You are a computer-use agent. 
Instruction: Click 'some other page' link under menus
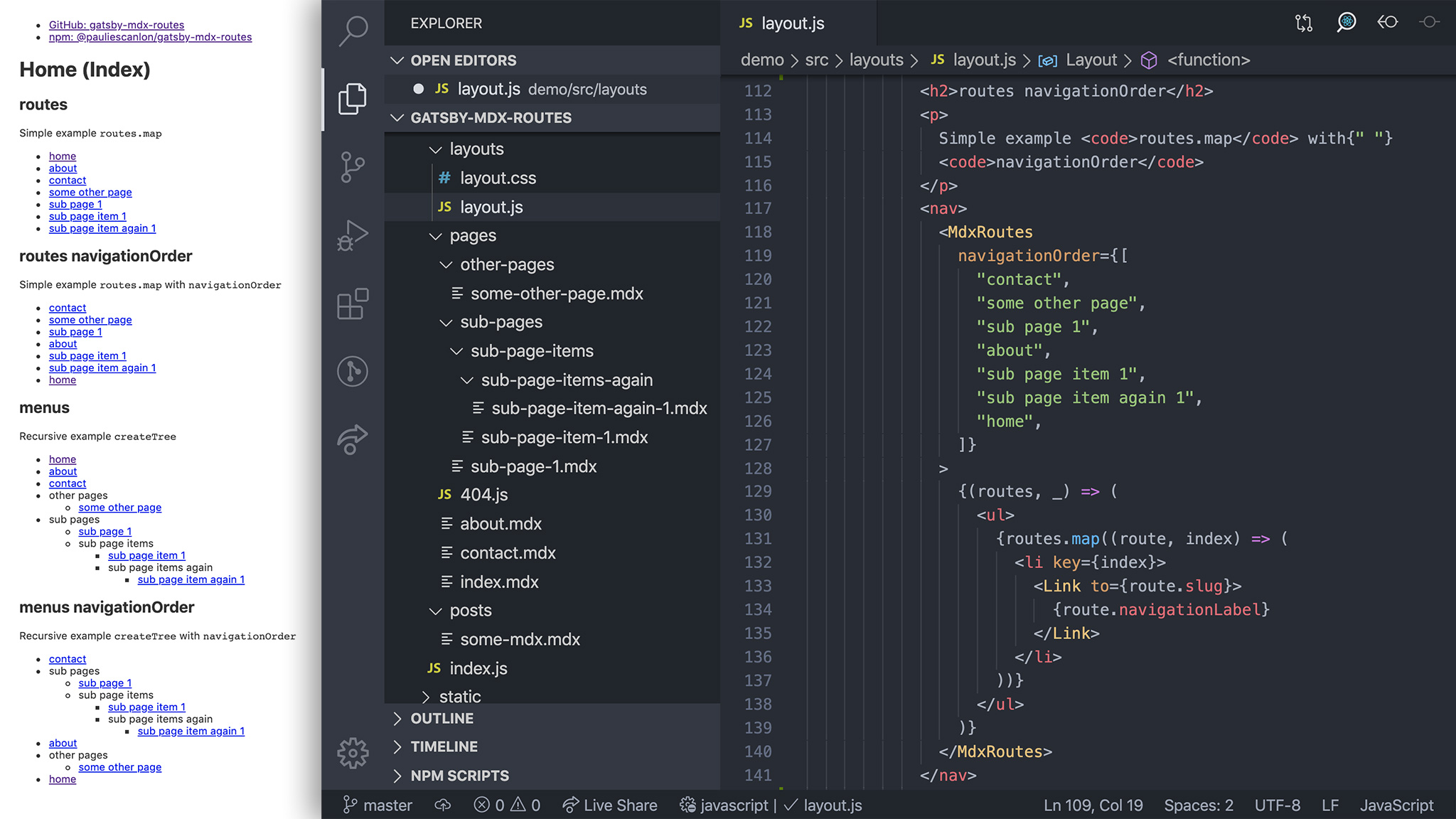120,508
